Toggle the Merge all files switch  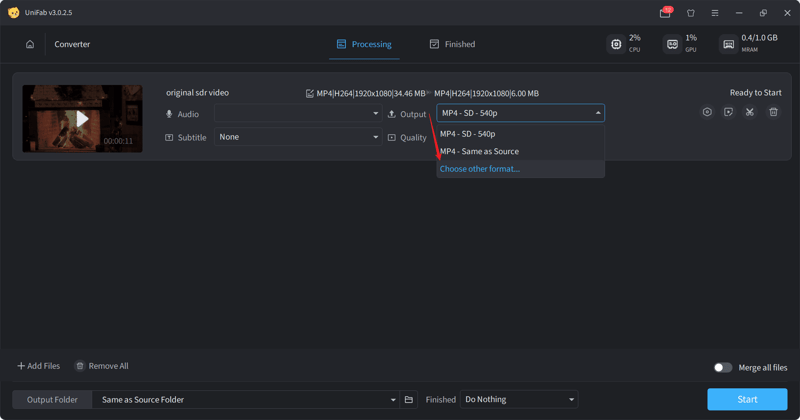722,368
